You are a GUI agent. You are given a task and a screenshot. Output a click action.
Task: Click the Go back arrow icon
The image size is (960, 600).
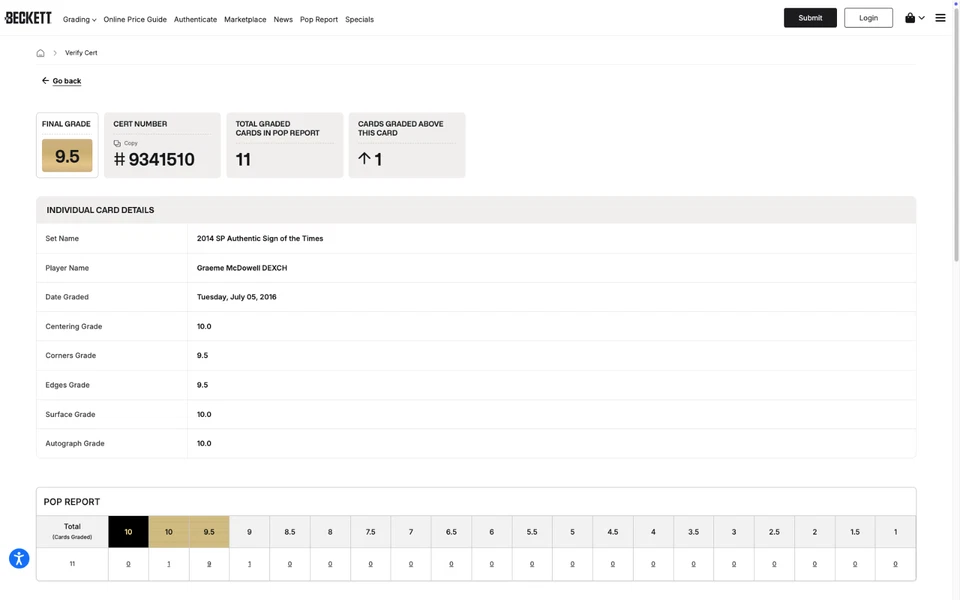[x=45, y=80]
